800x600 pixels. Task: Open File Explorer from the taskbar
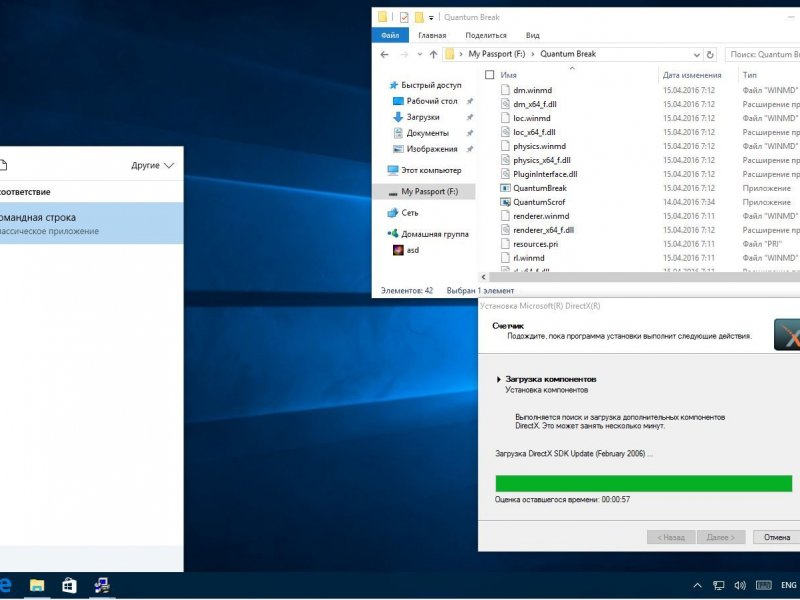[37, 585]
